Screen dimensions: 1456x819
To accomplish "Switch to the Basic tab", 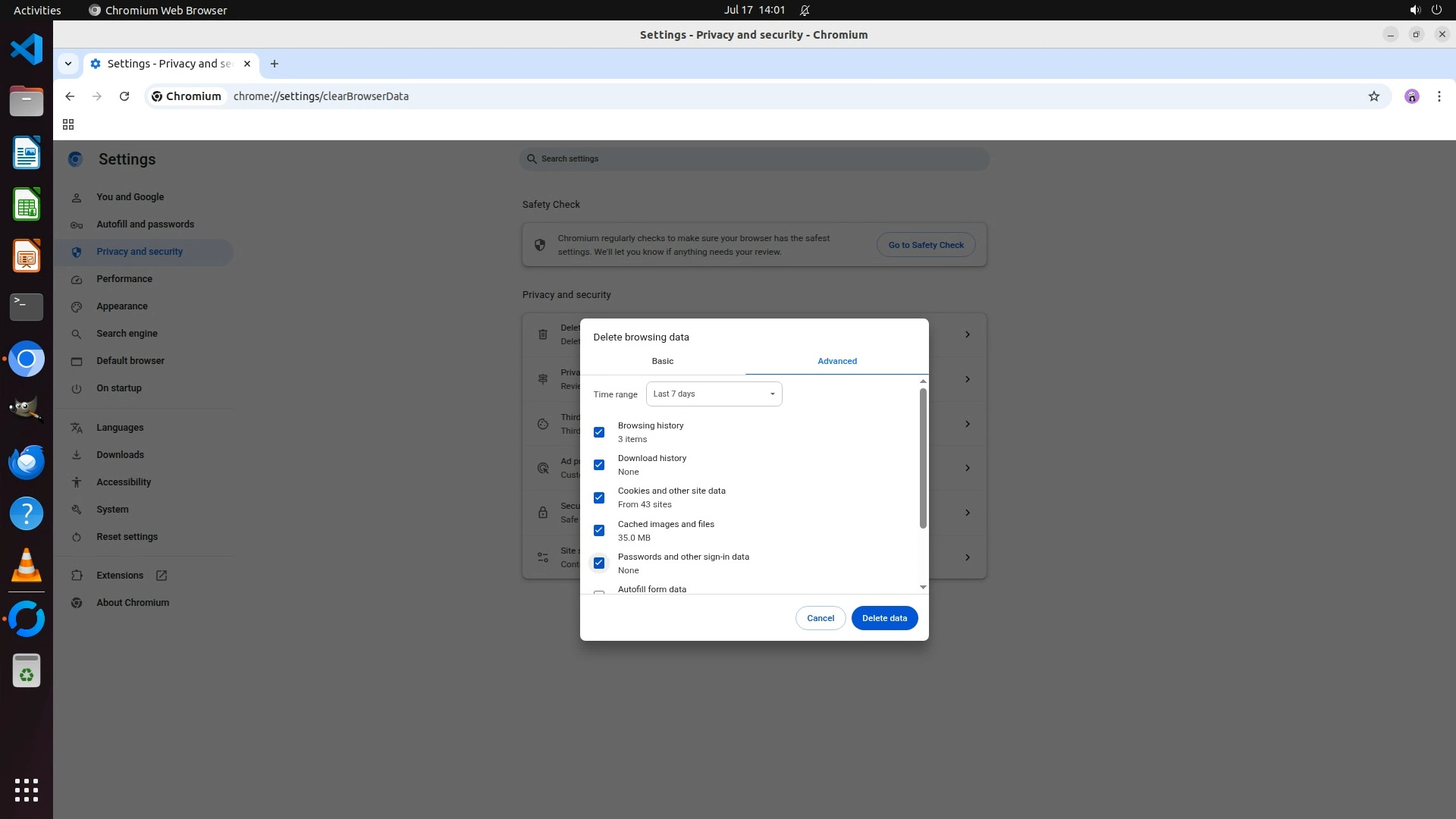I will coord(662,361).
